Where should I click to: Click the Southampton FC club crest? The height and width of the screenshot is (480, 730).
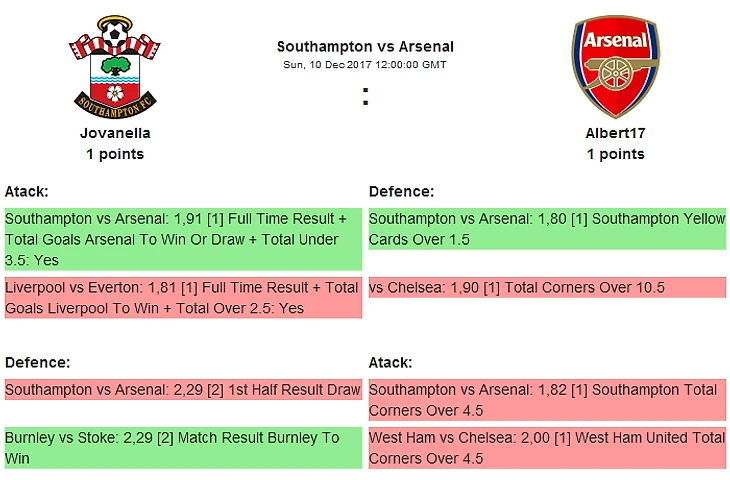coord(114,68)
